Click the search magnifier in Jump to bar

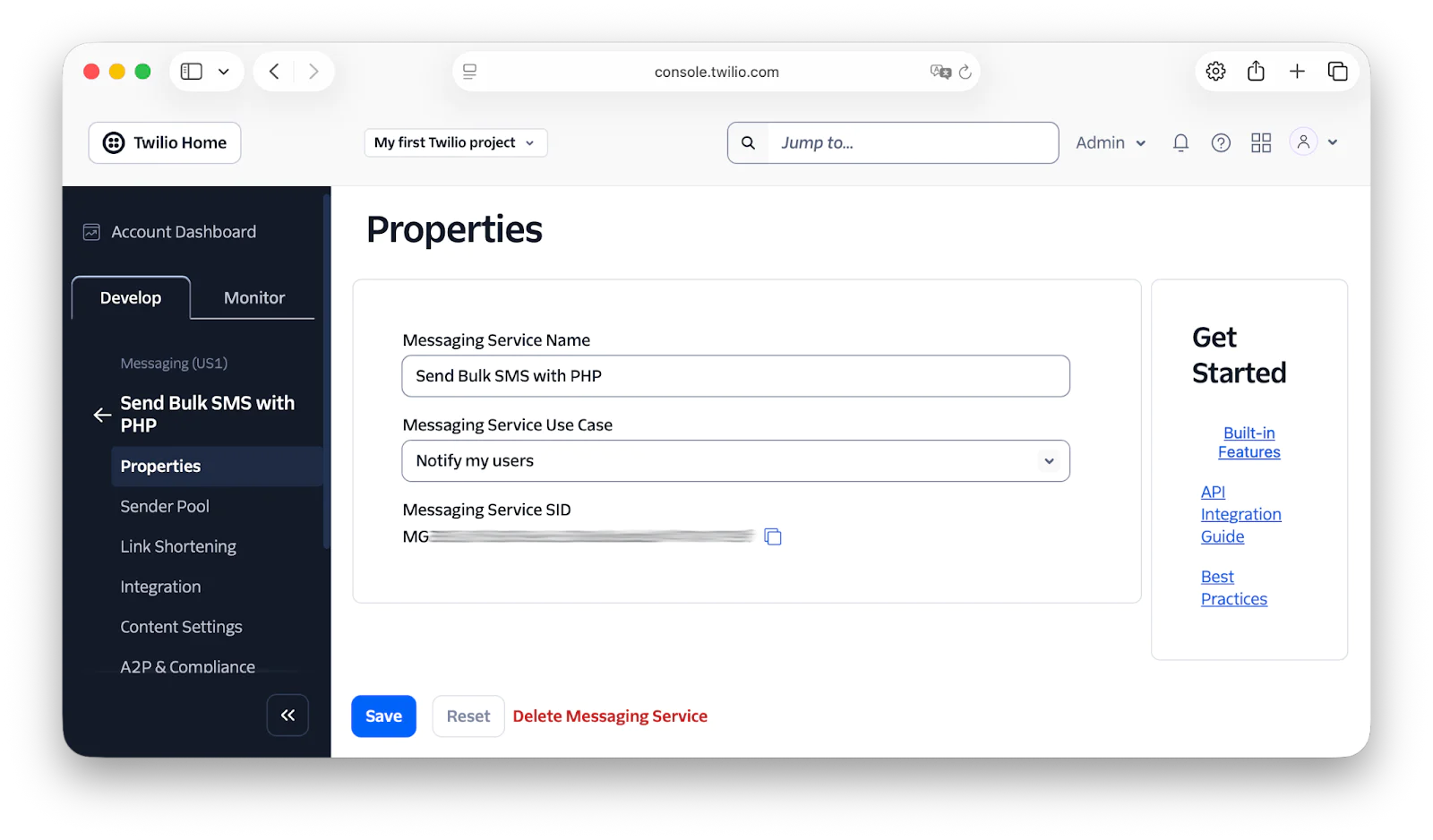coord(748,142)
